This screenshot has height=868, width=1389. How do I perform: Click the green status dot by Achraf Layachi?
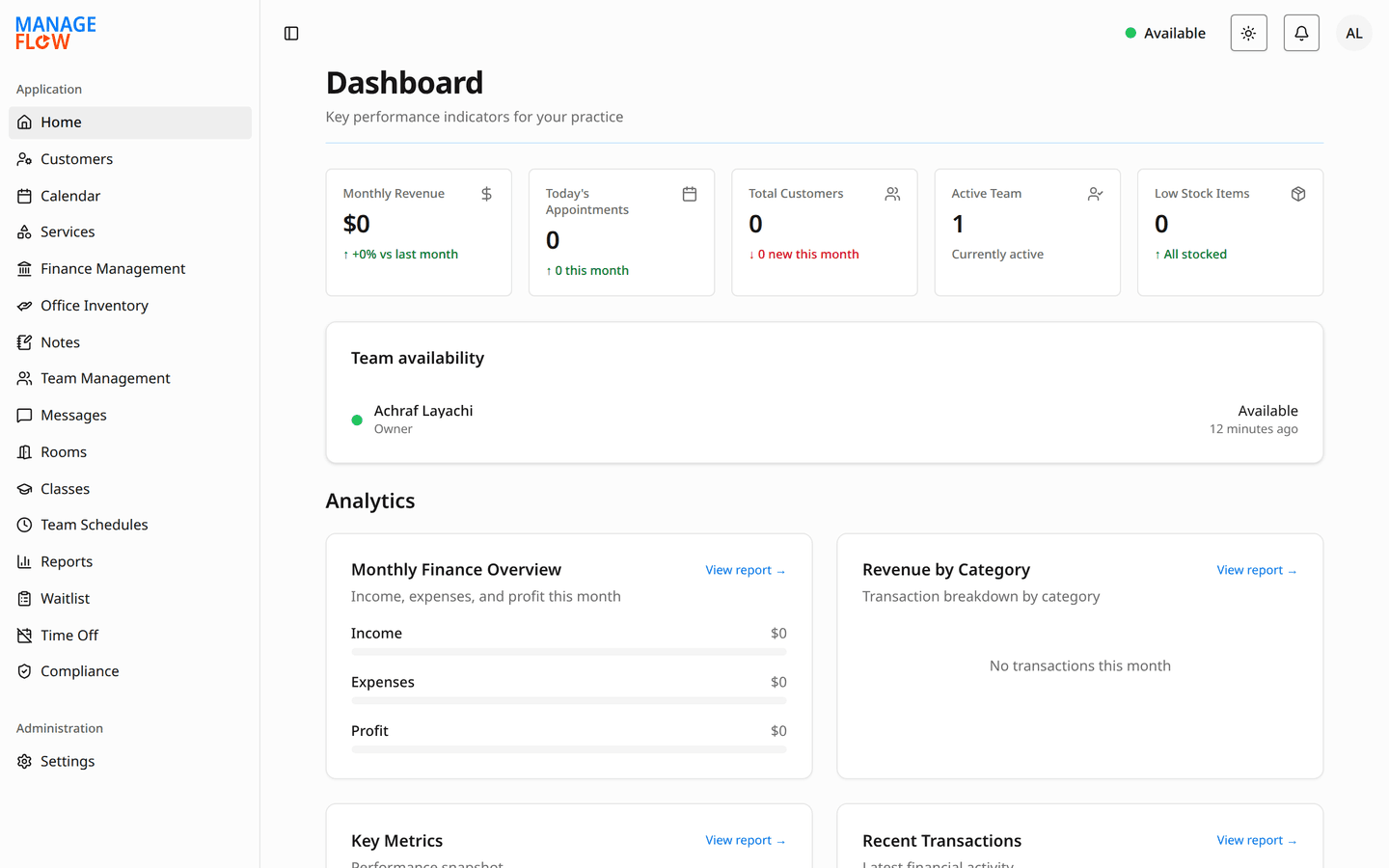(x=357, y=420)
